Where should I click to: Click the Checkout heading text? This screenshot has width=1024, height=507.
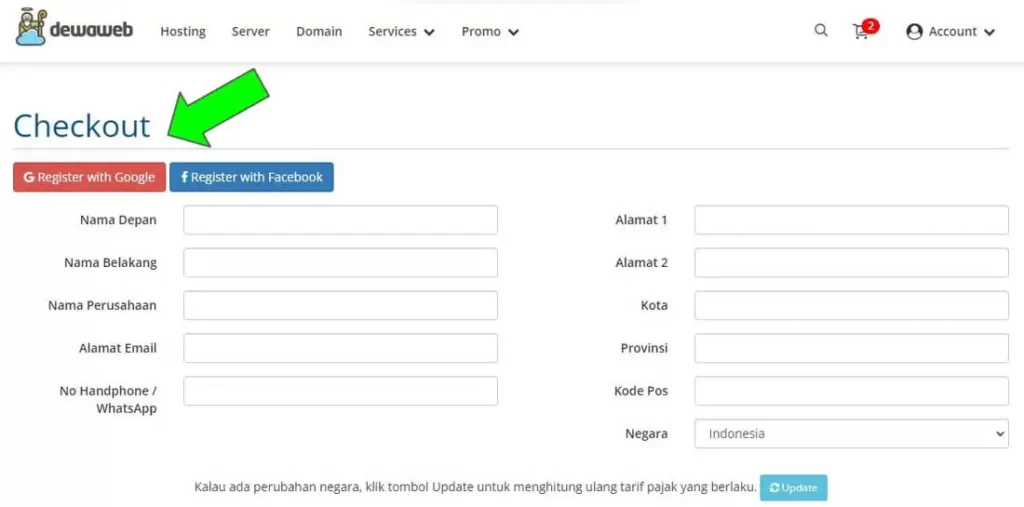click(x=82, y=125)
